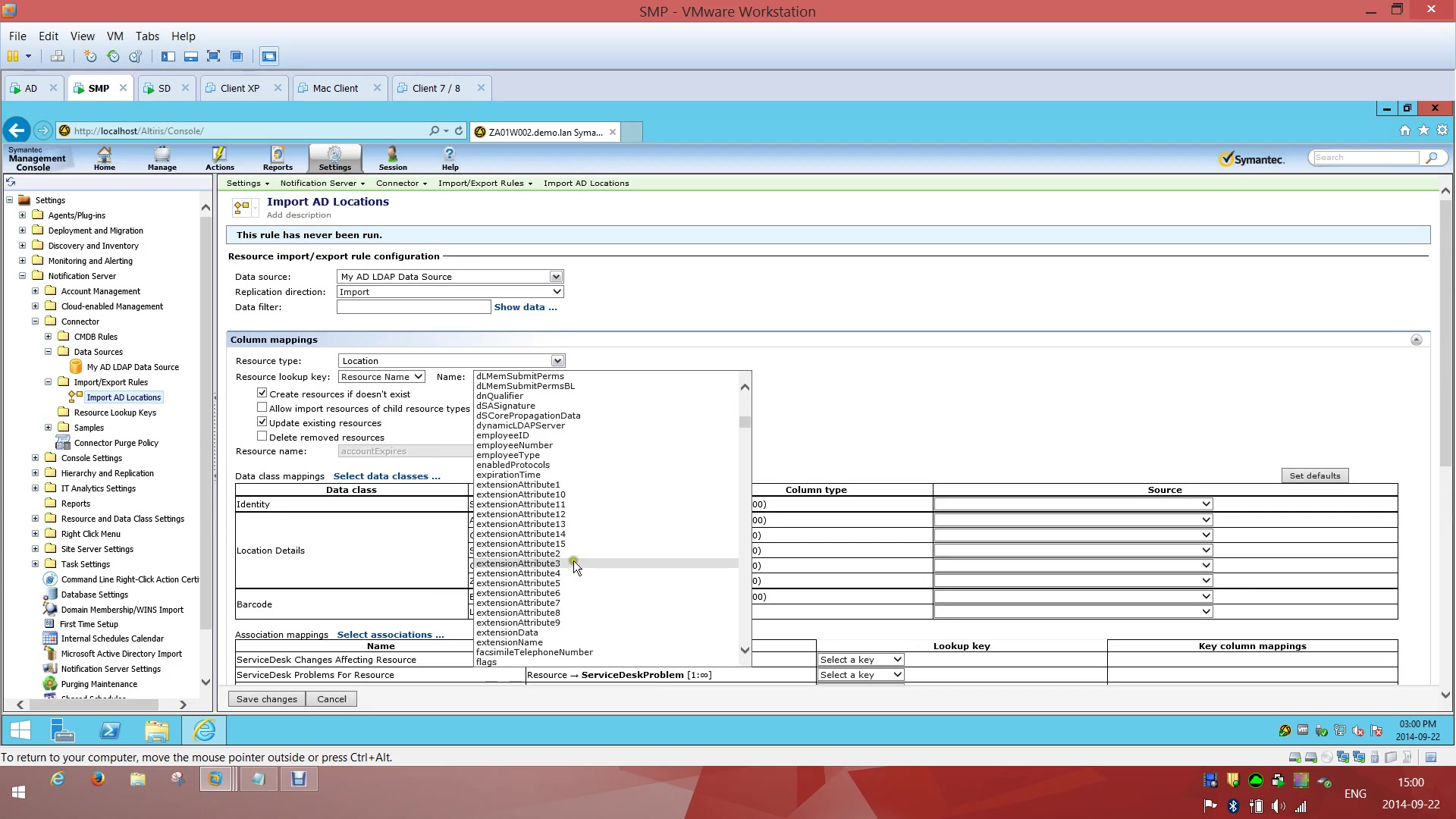Check Allow import resources of child types
The width and height of the screenshot is (1456, 819).
point(262,407)
